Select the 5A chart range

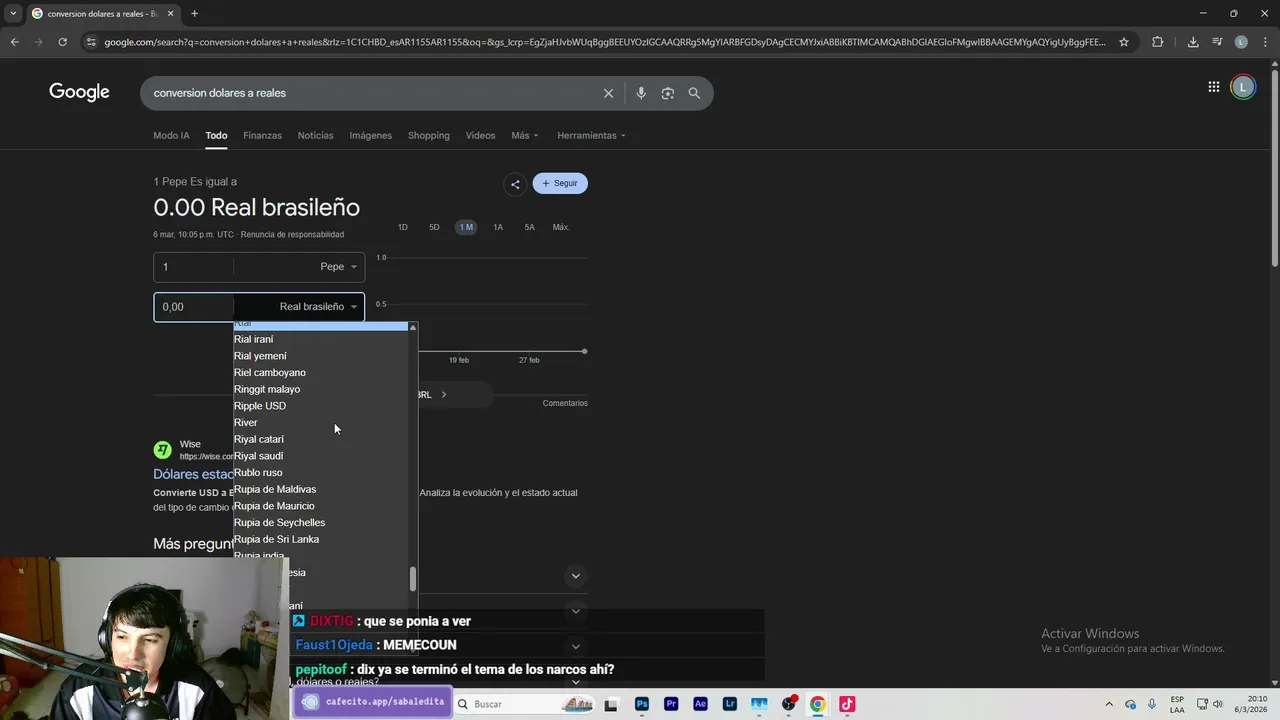(529, 227)
